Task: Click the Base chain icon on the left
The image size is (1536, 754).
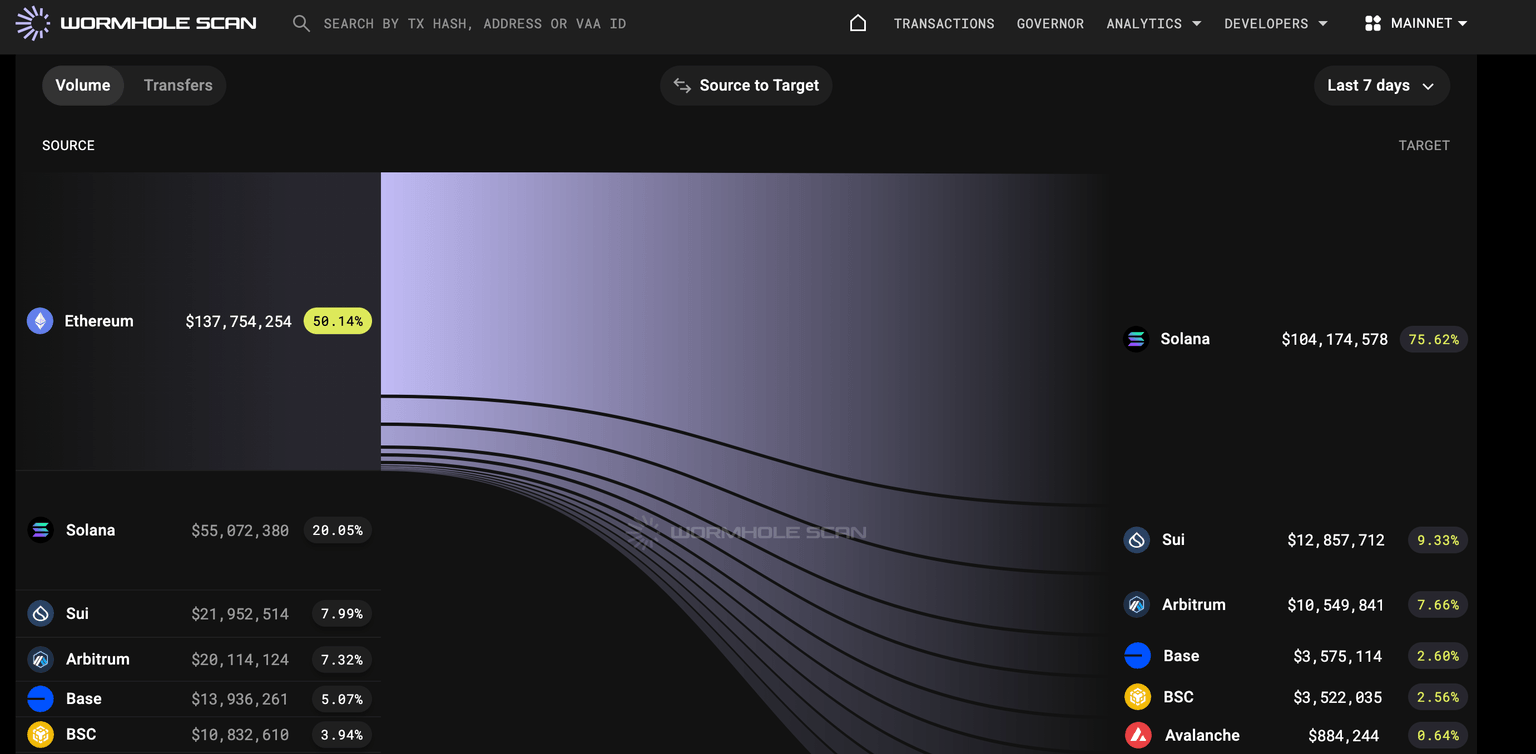Action: pos(40,698)
